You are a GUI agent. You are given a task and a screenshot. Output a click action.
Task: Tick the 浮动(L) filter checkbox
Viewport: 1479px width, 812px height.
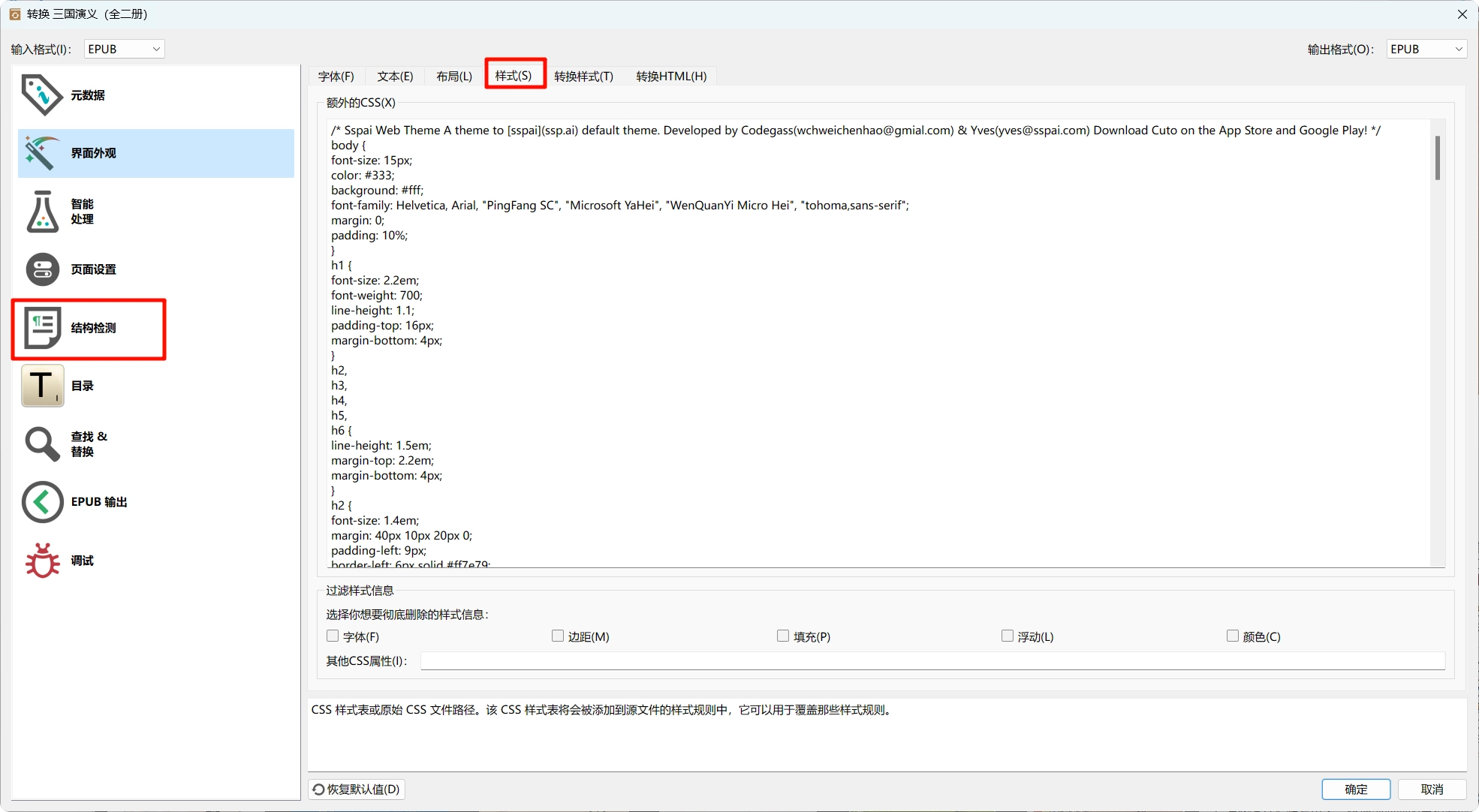click(x=1008, y=636)
